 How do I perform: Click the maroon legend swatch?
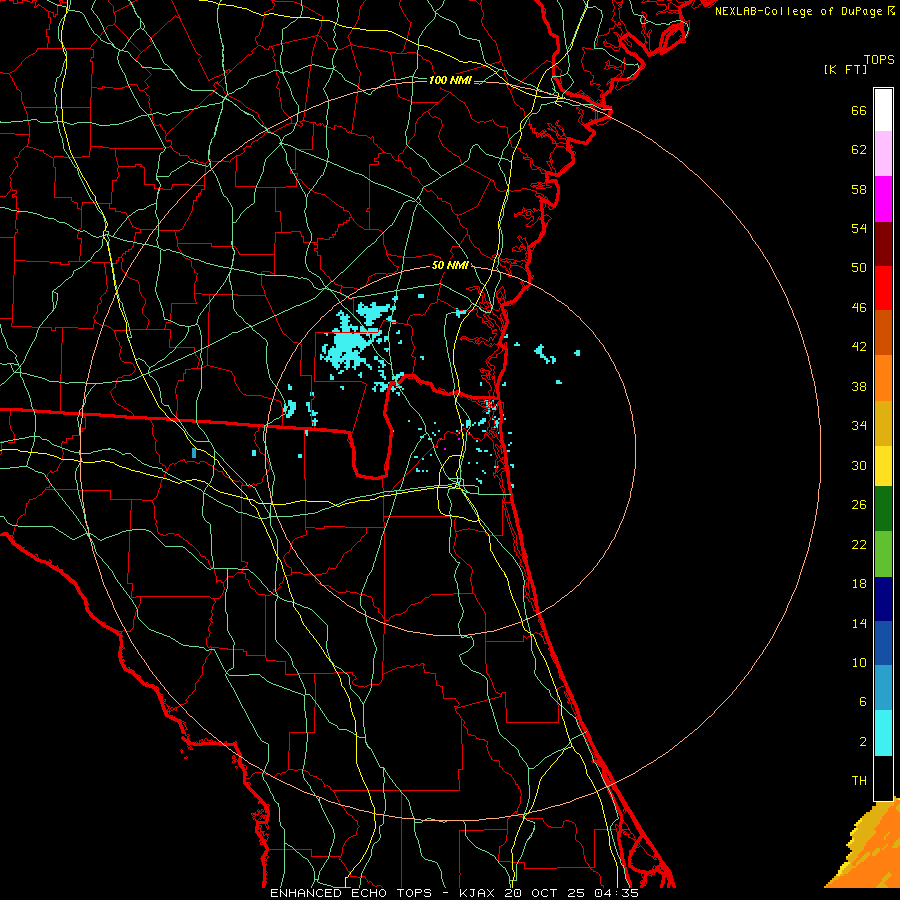(x=883, y=243)
